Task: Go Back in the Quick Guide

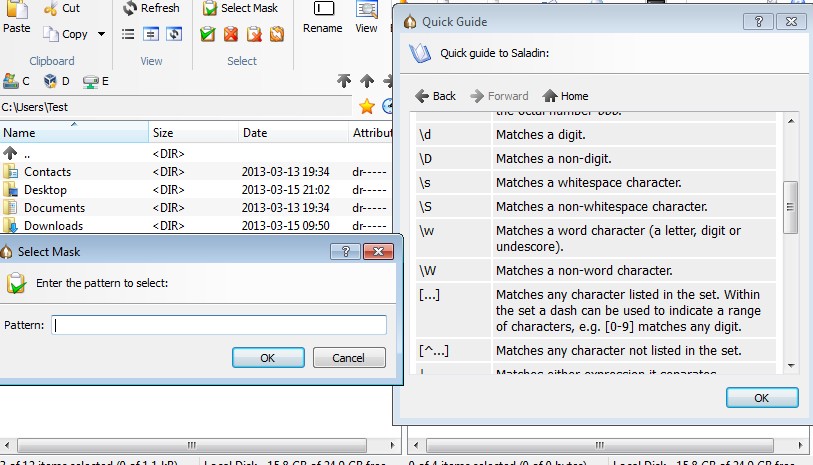Action: coord(435,96)
